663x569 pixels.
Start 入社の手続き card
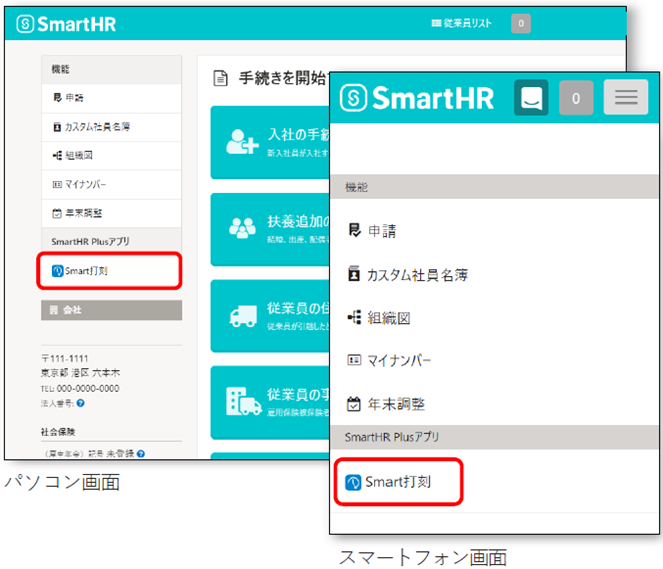(270, 142)
